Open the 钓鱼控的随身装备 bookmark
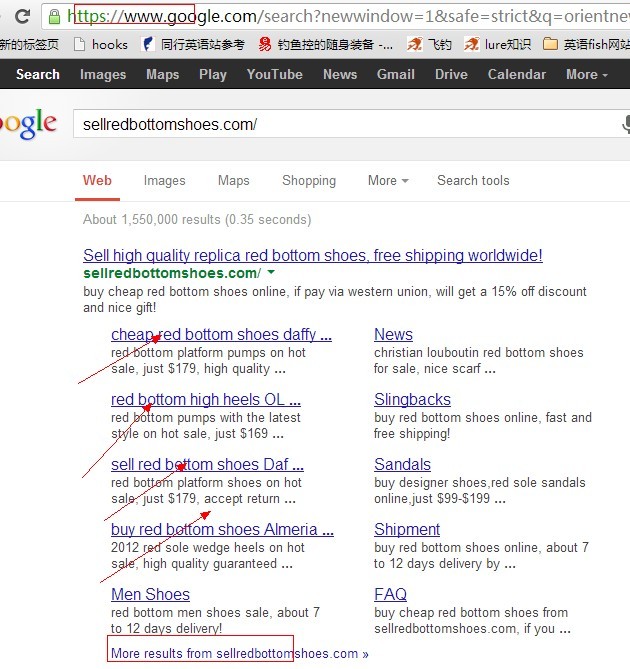The width and height of the screenshot is (630, 669). (x=325, y=44)
